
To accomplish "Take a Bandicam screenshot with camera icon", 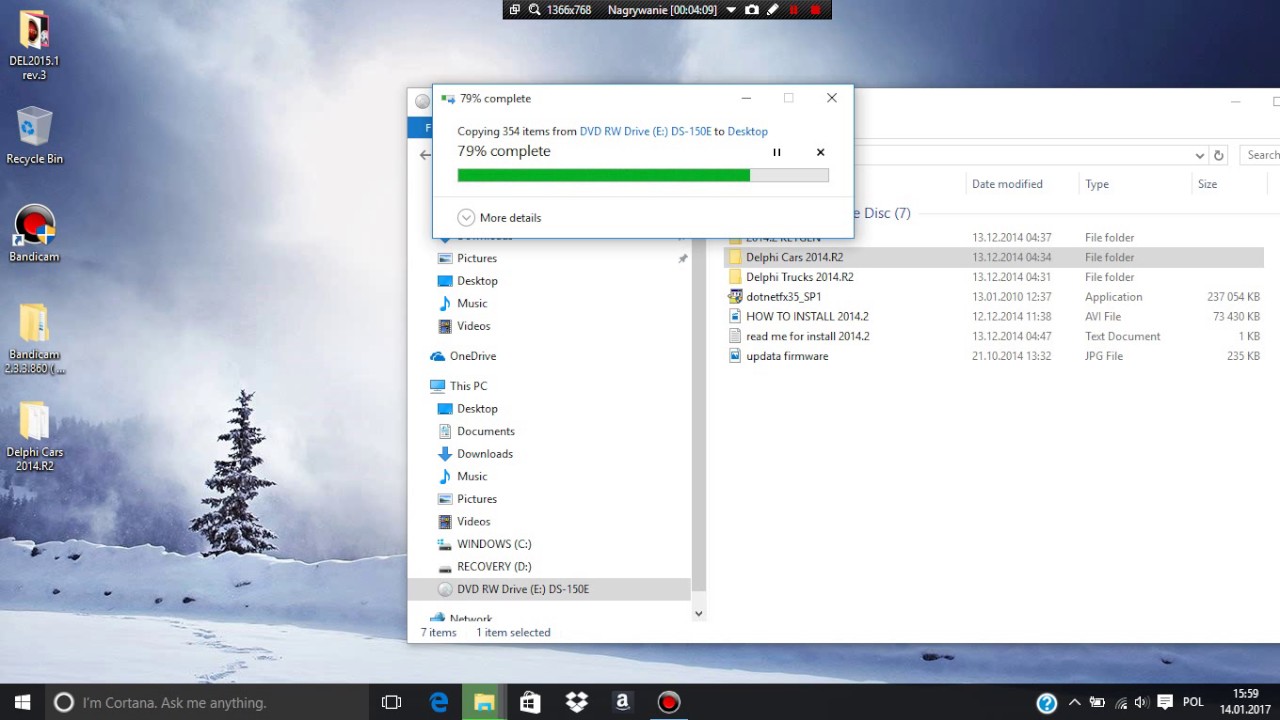I will pos(752,9).
